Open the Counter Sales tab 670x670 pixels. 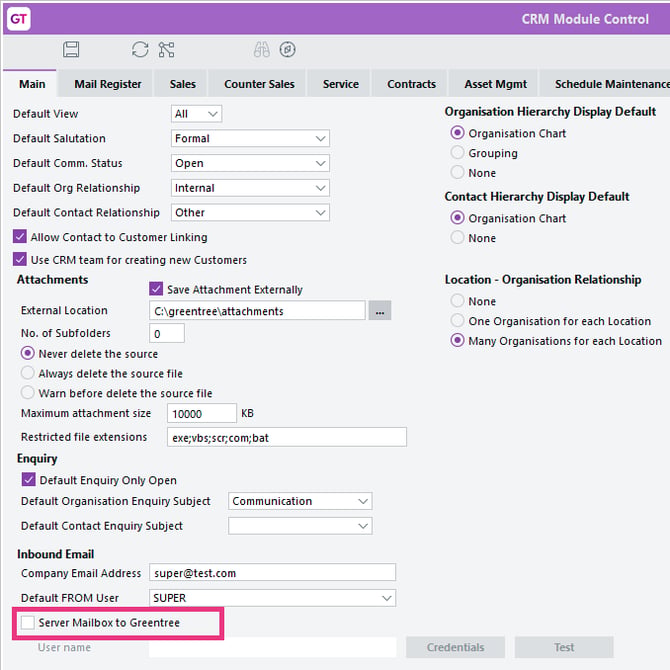(259, 84)
